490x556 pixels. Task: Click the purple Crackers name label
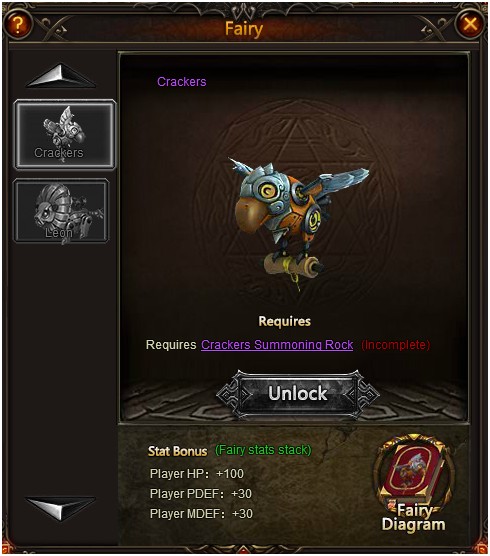(x=182, y=82)
